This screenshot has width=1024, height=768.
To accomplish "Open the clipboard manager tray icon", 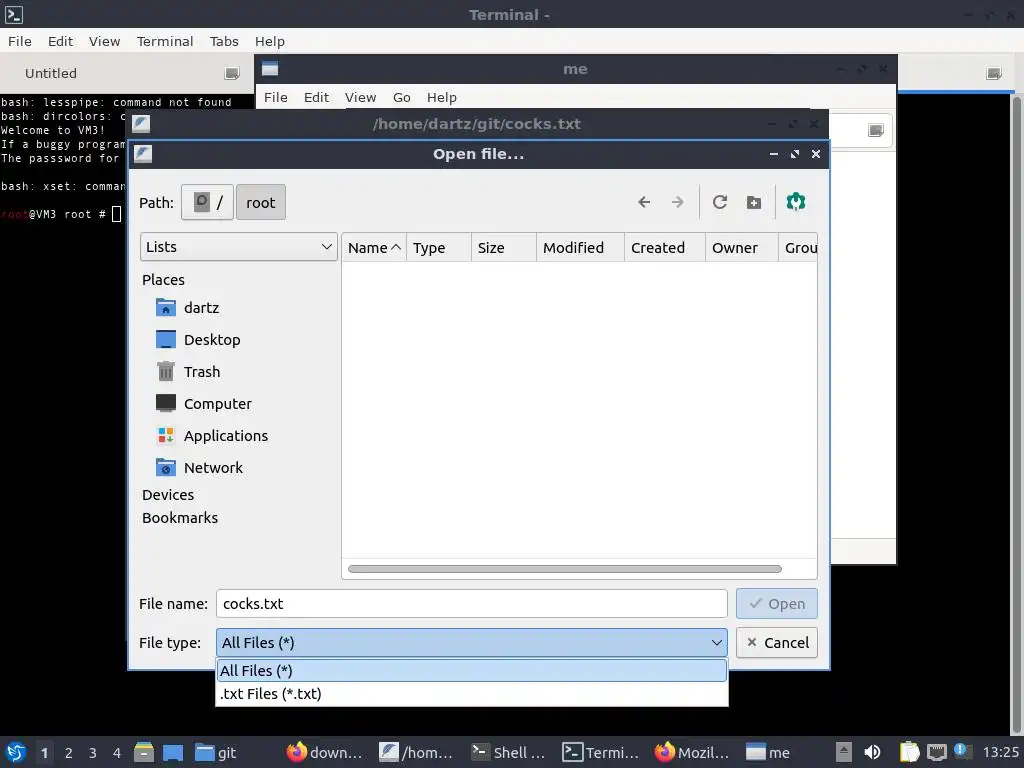I will pos(909,752).
